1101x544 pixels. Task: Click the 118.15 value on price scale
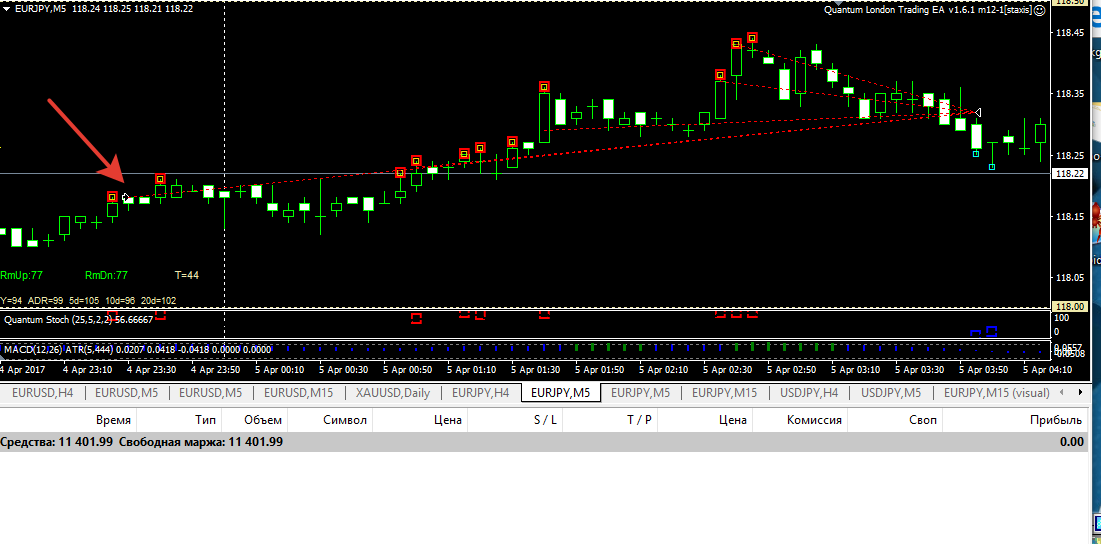[x=1069, y=216]
